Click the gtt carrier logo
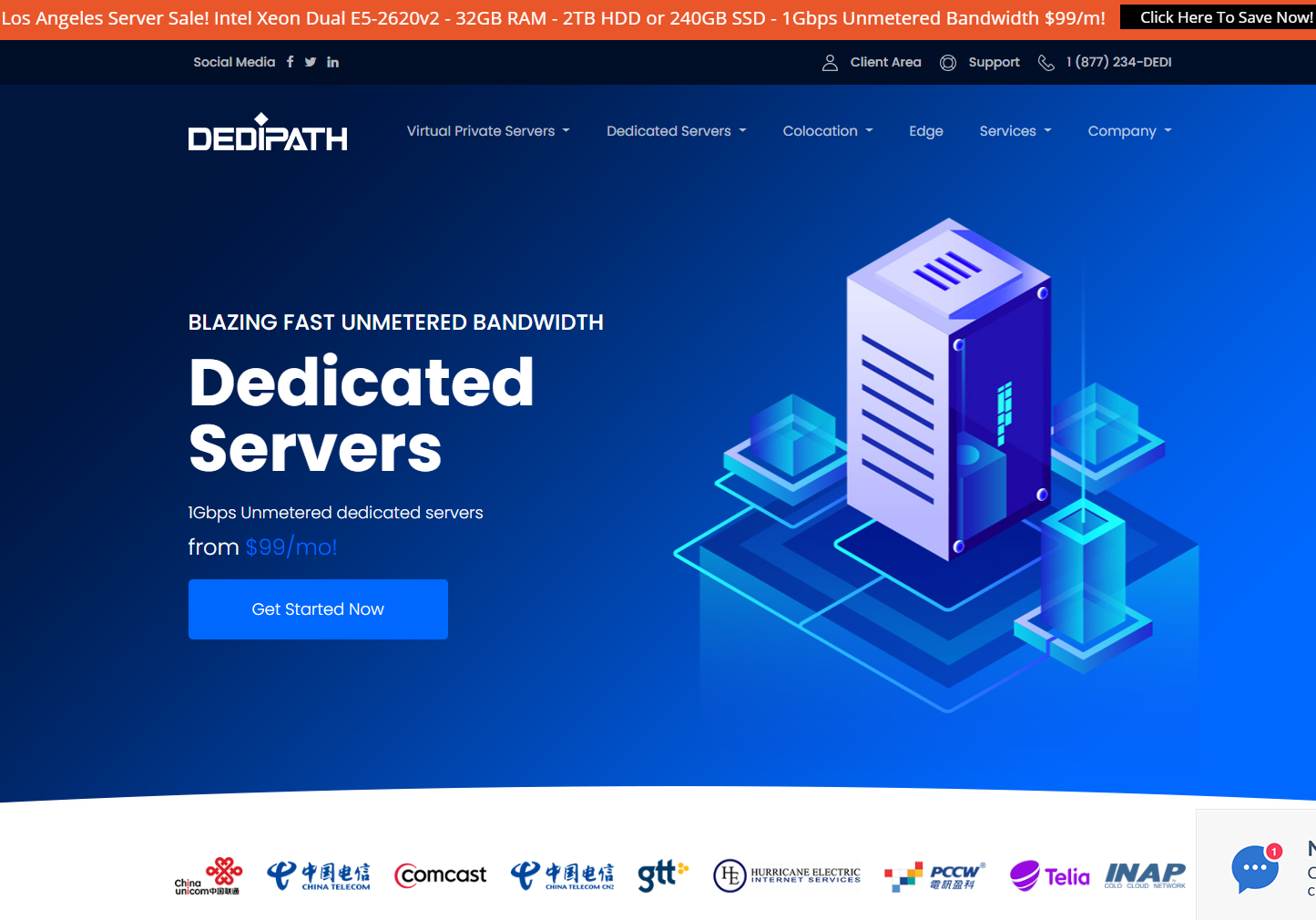Viewport: 1316px width, 920px height. click(x=663, y=875)
